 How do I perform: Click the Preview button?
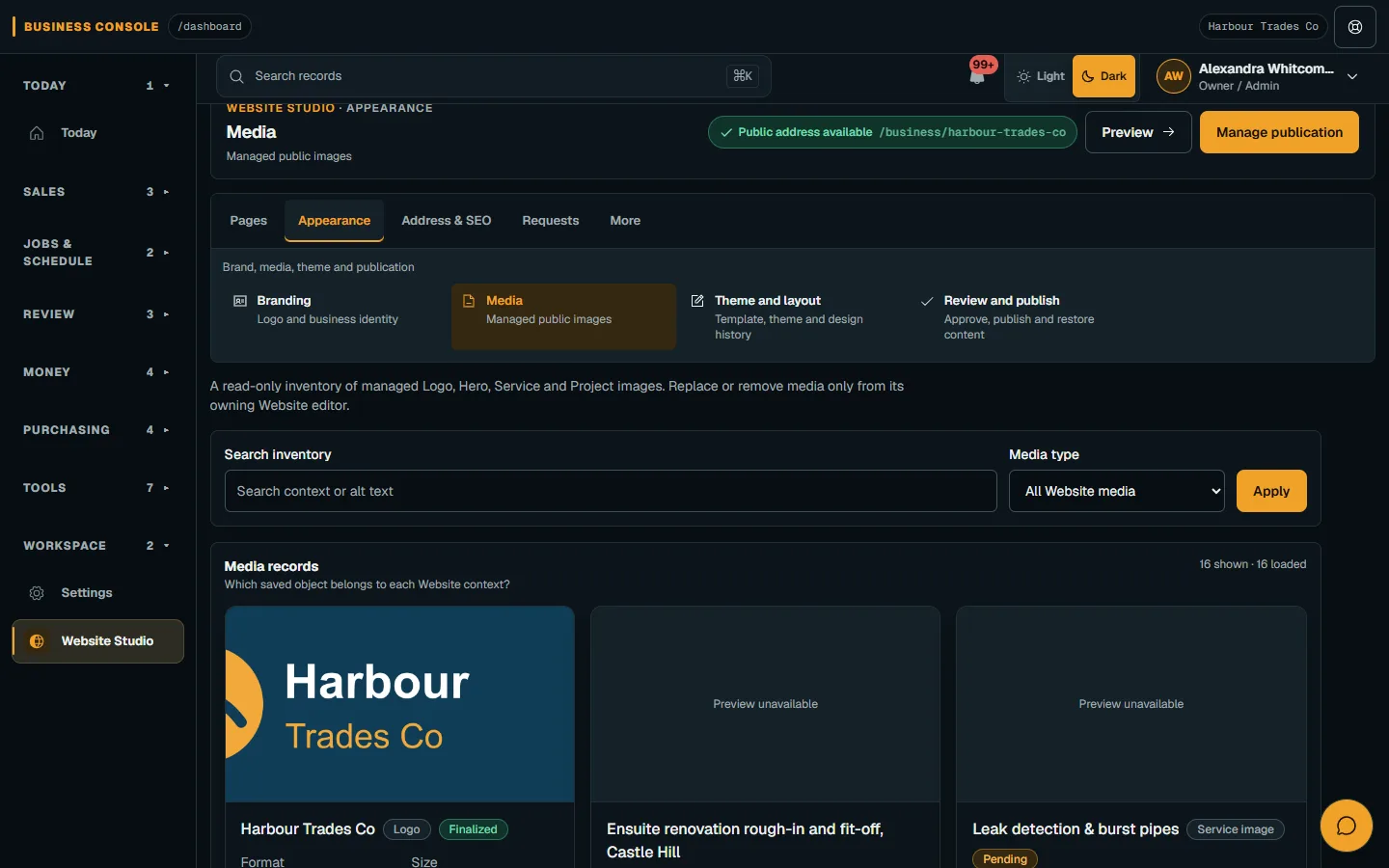(x=1138, y=132)
